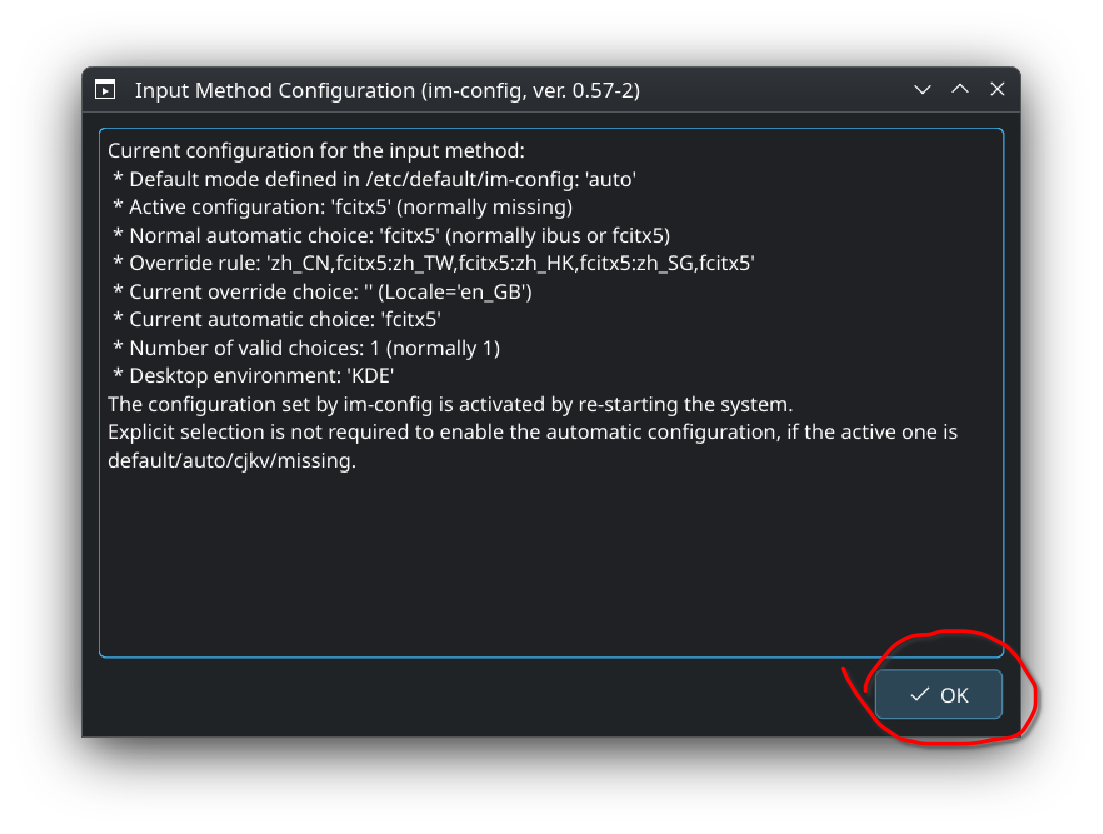This screenshot has width=1103, height=834.
Task: Close the im-config dialog with X
Action: 997,90
